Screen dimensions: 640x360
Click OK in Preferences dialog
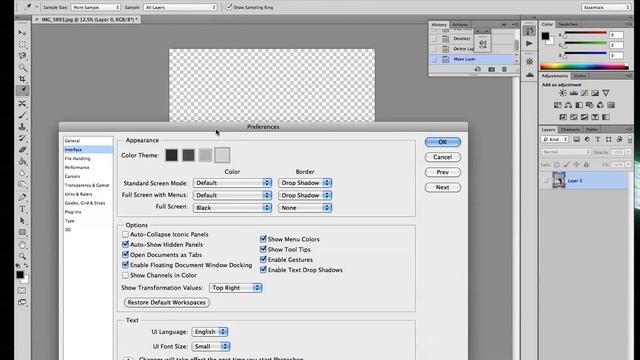[x=443, y=142]
